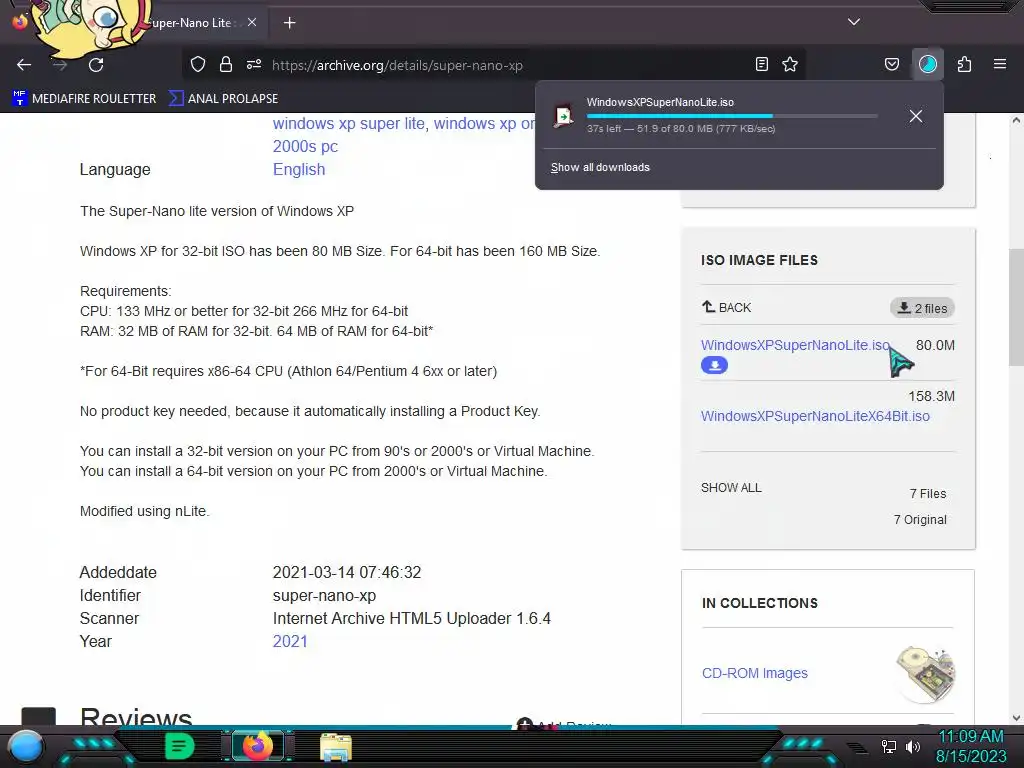1024x768 pixels.
Task: Reload the page with the refresh icon
Action: (96, 65)
